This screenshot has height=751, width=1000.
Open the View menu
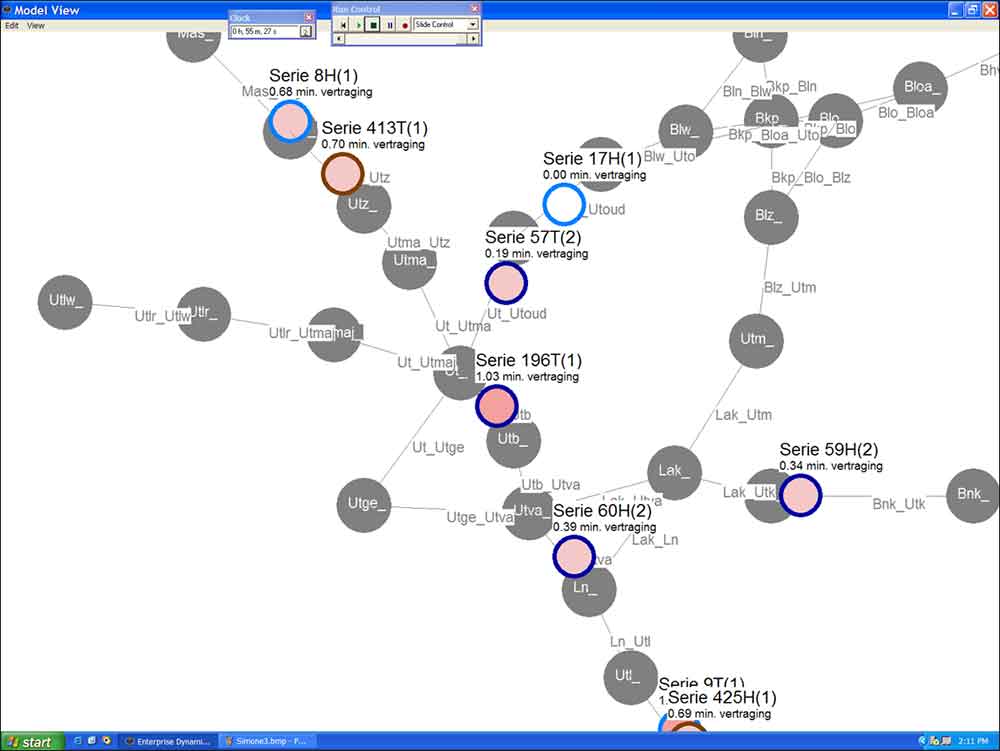pyautogui.click(x=36, y=26)
